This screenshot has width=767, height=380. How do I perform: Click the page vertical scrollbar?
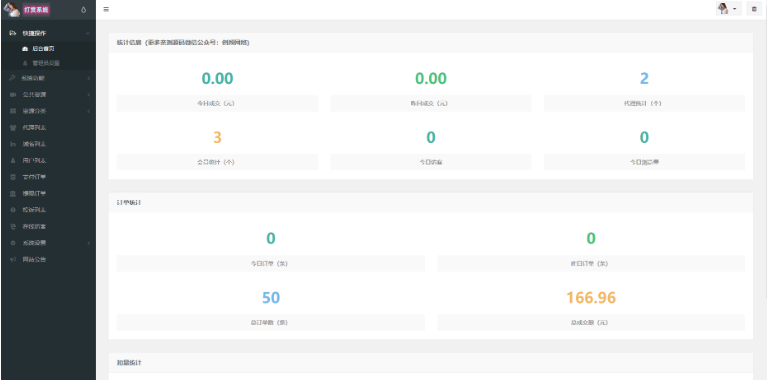(765, 147)
